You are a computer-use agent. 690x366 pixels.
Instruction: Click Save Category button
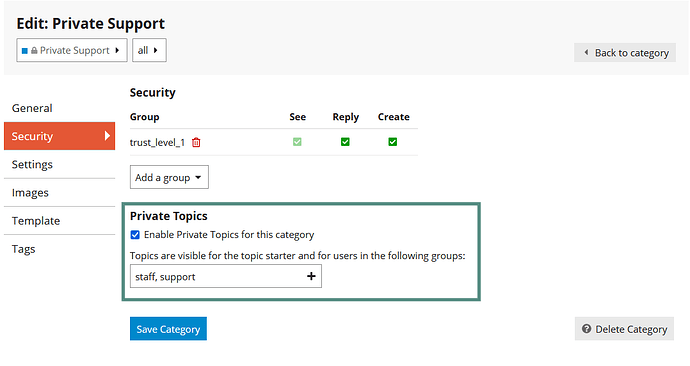[168, 329]
